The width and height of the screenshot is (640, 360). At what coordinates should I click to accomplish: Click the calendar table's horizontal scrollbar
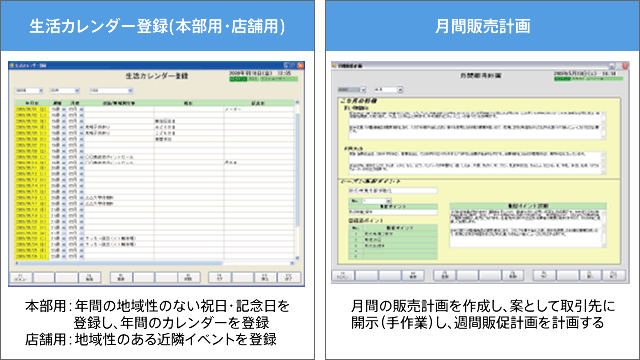155,263
